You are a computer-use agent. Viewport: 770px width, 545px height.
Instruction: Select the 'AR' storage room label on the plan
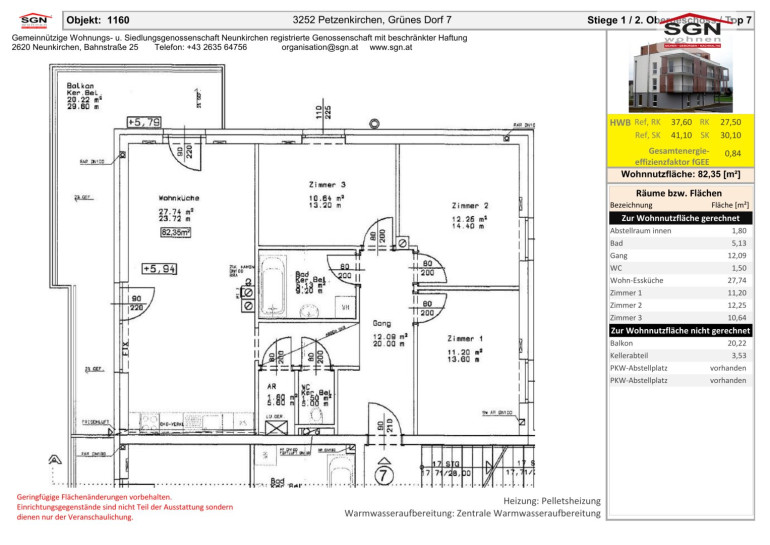[x=271, y=386]
